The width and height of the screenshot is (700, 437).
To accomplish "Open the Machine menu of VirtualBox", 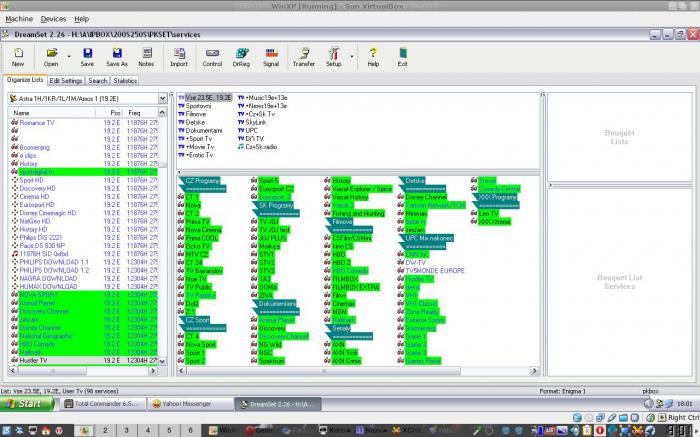I will pos(19,19).
